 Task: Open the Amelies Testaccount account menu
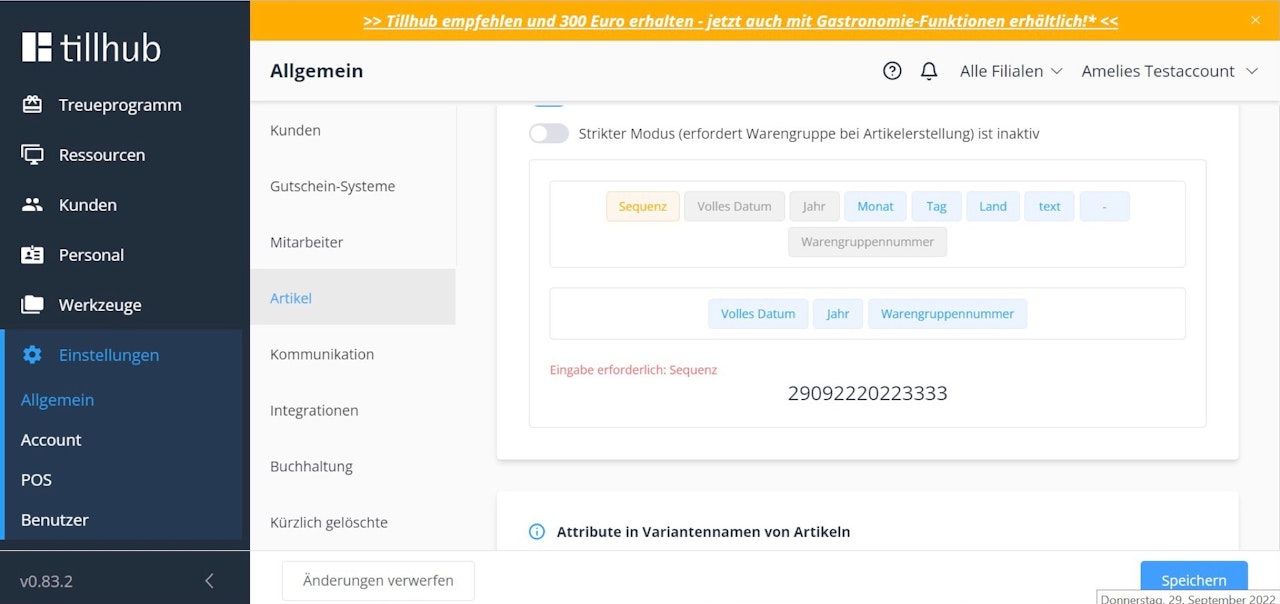point(1169,70)
